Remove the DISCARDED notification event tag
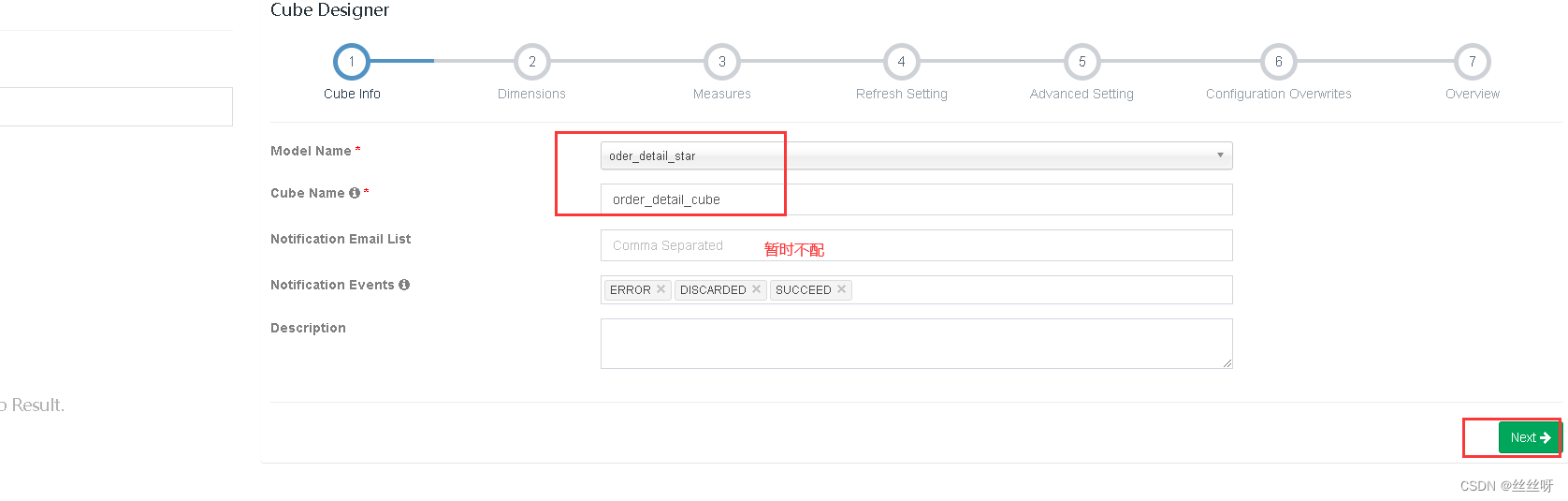The height and width of the screenshot is (501, 1568). 756,289
